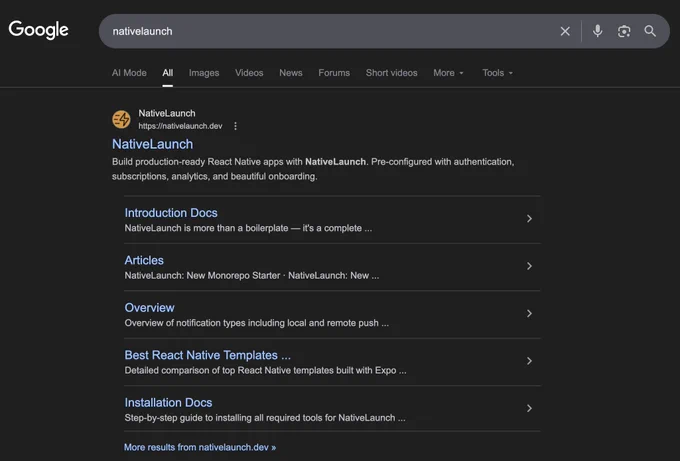Click chevron on Best React Native Templates row
Image resolution: width=680 pixels, height=461 pixels.
tap(529, 361)
